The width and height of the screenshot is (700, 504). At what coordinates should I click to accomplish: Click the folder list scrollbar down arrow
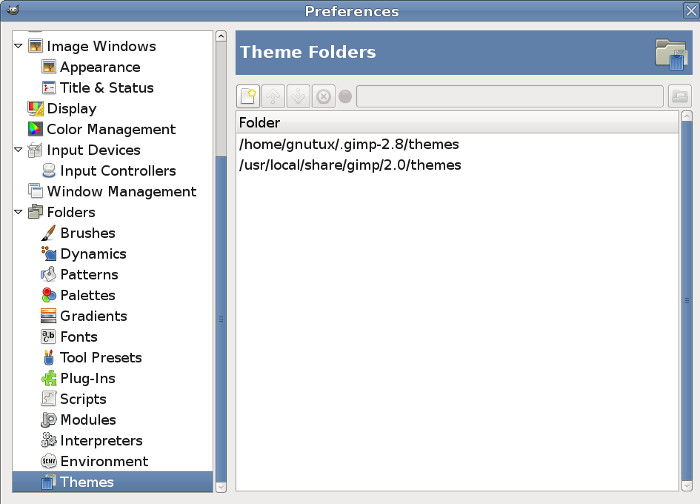click(x=687, y=485)
